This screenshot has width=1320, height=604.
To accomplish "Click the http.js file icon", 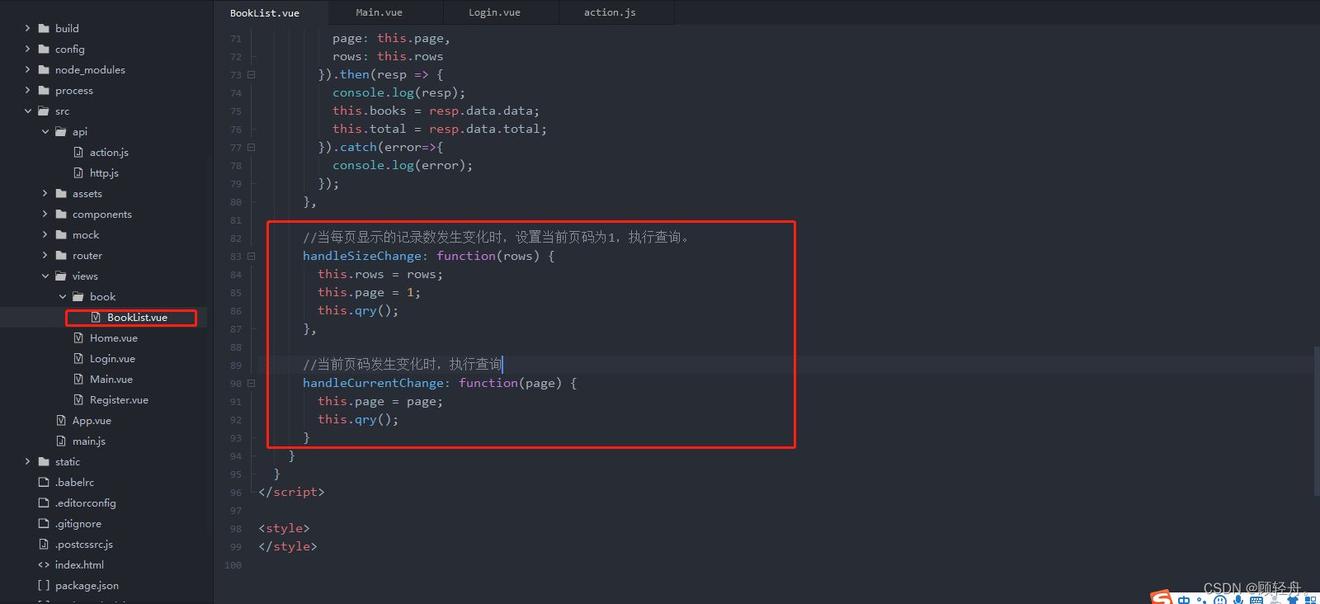I will (x=79, y=173).
